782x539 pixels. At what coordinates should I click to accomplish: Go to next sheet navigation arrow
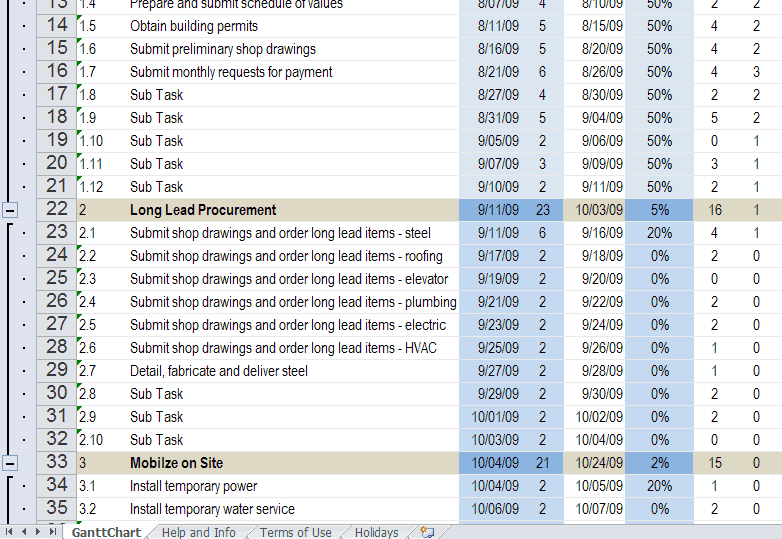[37, 532]
